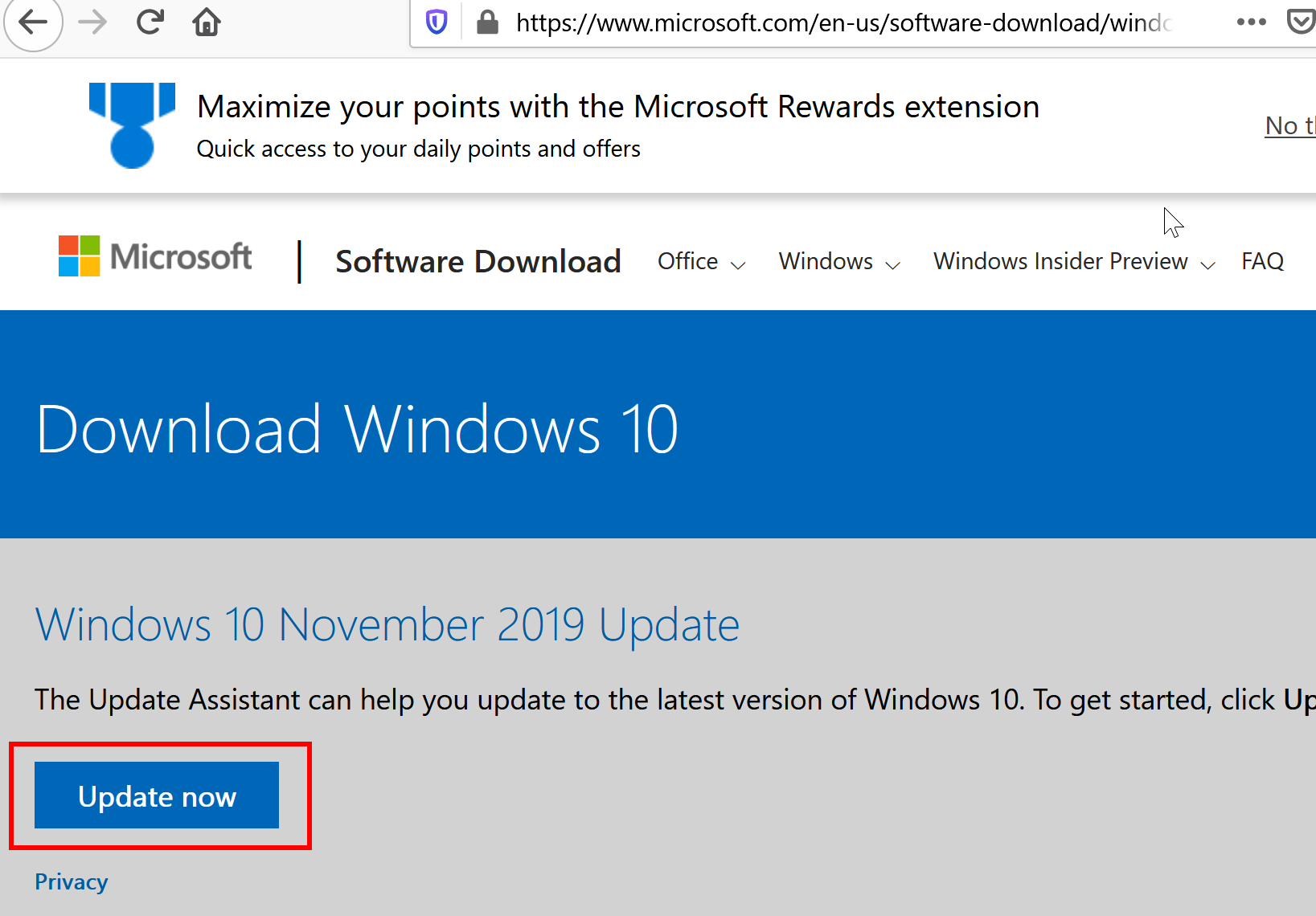Viewport: 1316px width, 916px height.
Task: Dismiss Rewards banner via No thanks link
Action: pos(1290,126)
